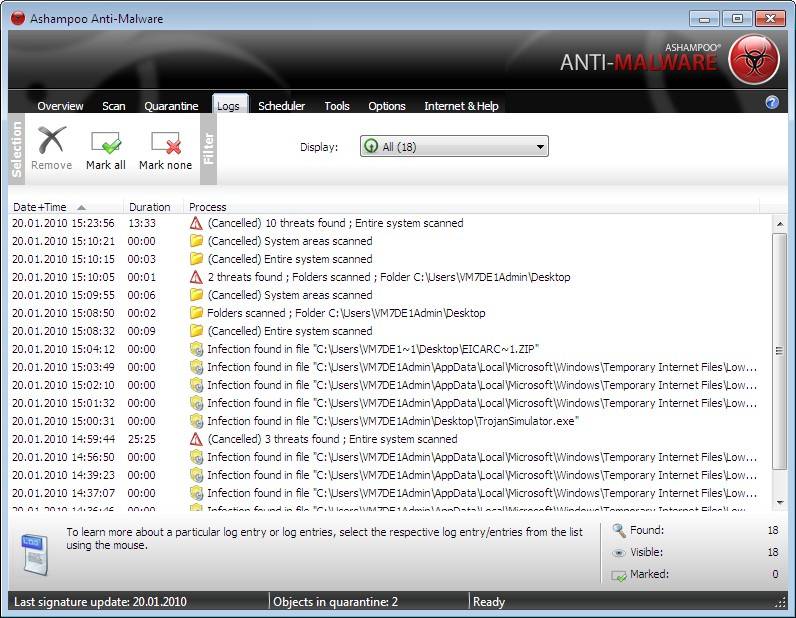Click the eye icon next to Visible
This screenshot has height=618, width=796.
[x=619, y=553]
